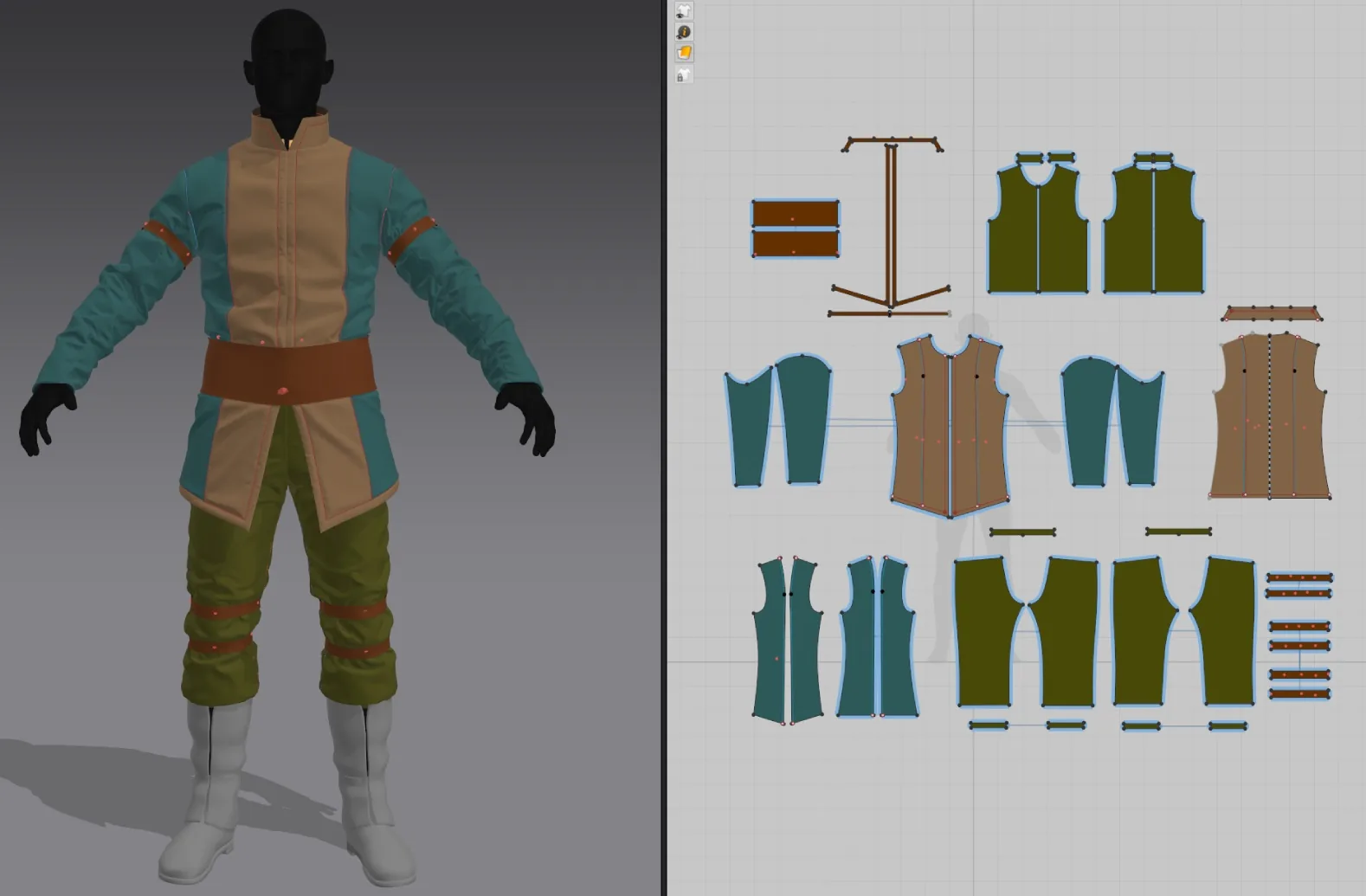Image resolution: width=1366 pixels, height=896 pixels.
Task: Select the small brown trapezoid collar pattern
Action: [x=1271, y=313]
